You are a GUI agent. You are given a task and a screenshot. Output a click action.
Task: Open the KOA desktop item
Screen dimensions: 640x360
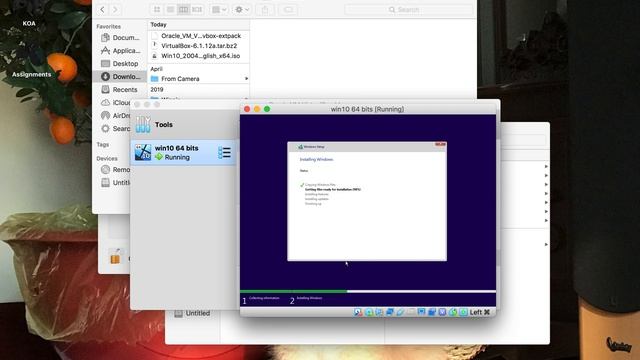click(x=29, y=23)
